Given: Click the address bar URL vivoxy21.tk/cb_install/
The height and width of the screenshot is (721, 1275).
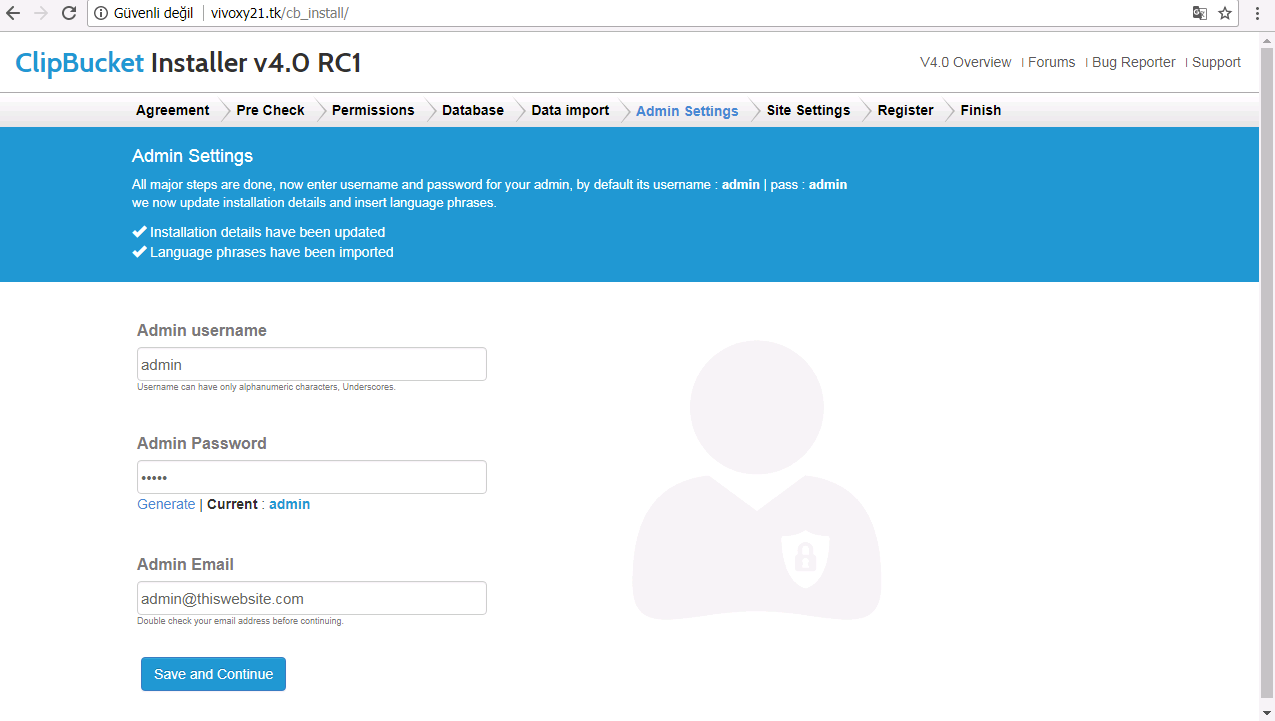Looking at the screenshot, I should (x=279, y=13).
